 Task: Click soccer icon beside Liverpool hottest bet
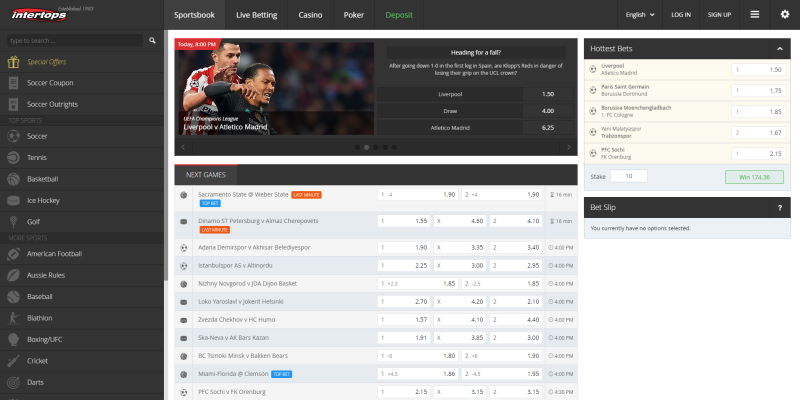[x=593, y=69]
